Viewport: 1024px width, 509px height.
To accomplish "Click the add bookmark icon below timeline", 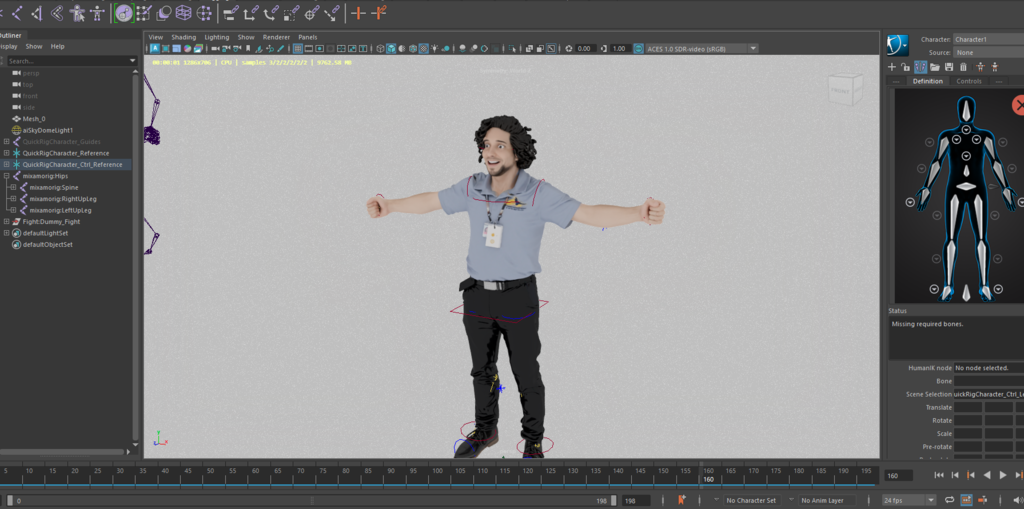I will point(682,500).
